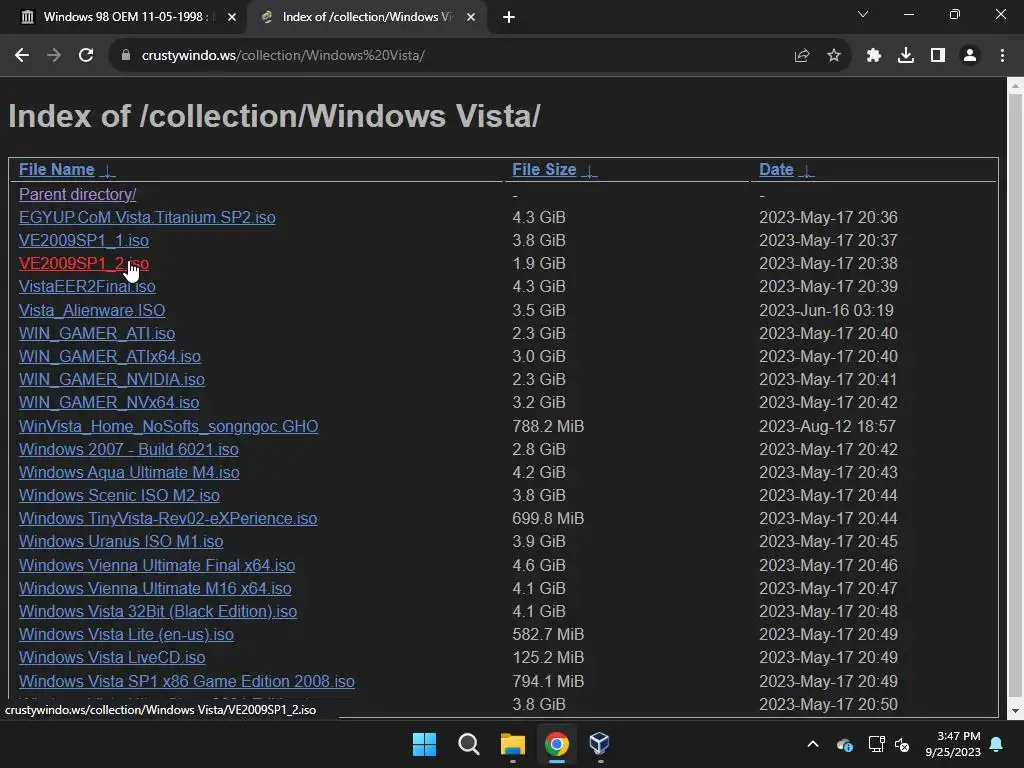The width and height of the screenshot is (1024, 768).
Task: Download WIN_GAMER_NVx64.iso
Action: click(x=109, y=402)
